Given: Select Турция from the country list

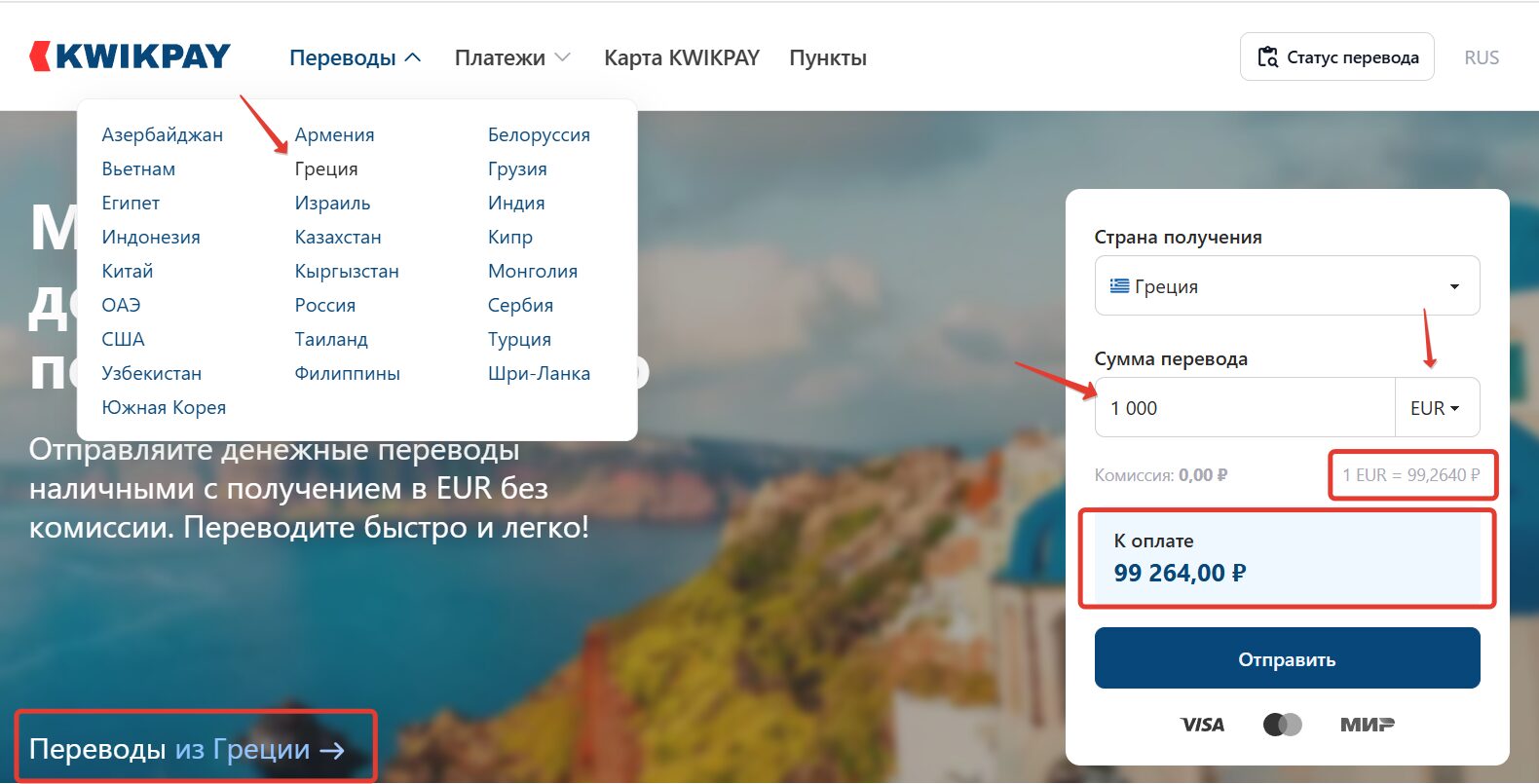Looking at the screenshot, I should click(x=519, y=339).
